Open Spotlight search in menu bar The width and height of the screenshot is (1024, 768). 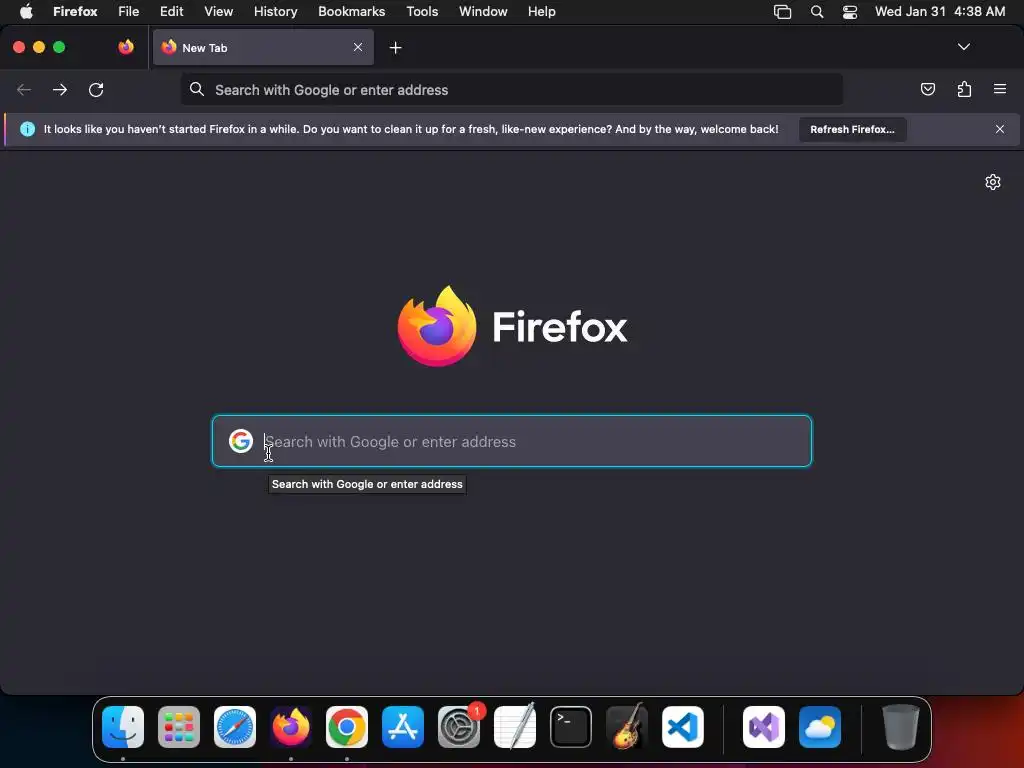816,12
